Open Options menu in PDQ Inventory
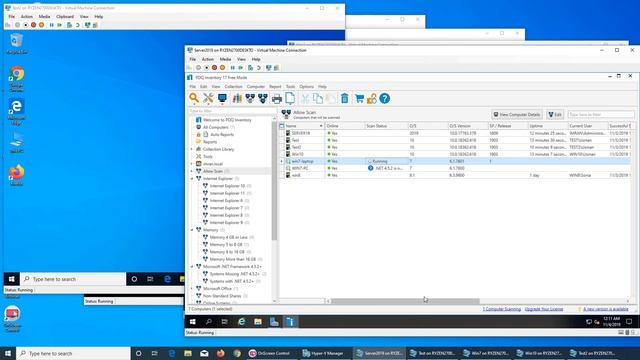Viewport: 640px width, 360px height. point(307,87)
